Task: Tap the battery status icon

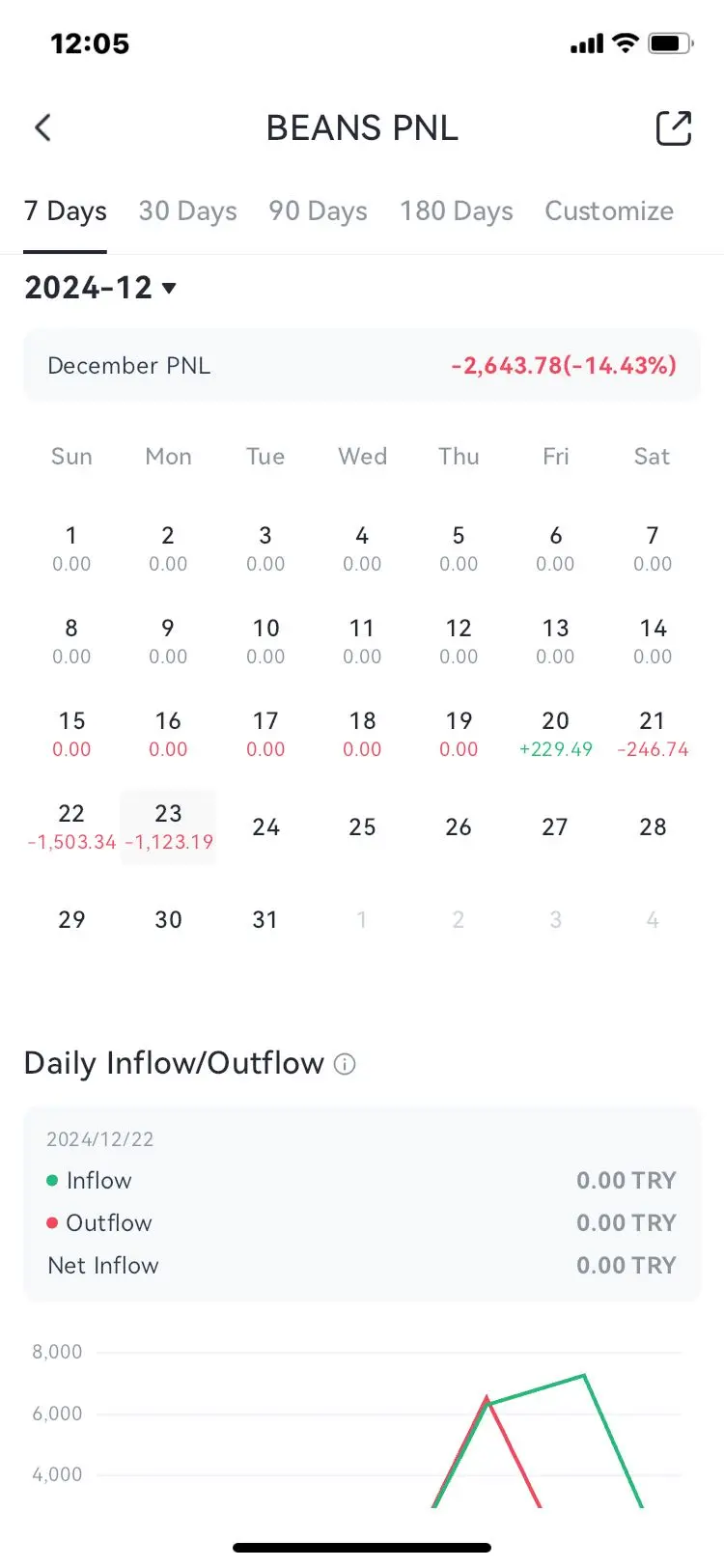Action: (670, 43)
